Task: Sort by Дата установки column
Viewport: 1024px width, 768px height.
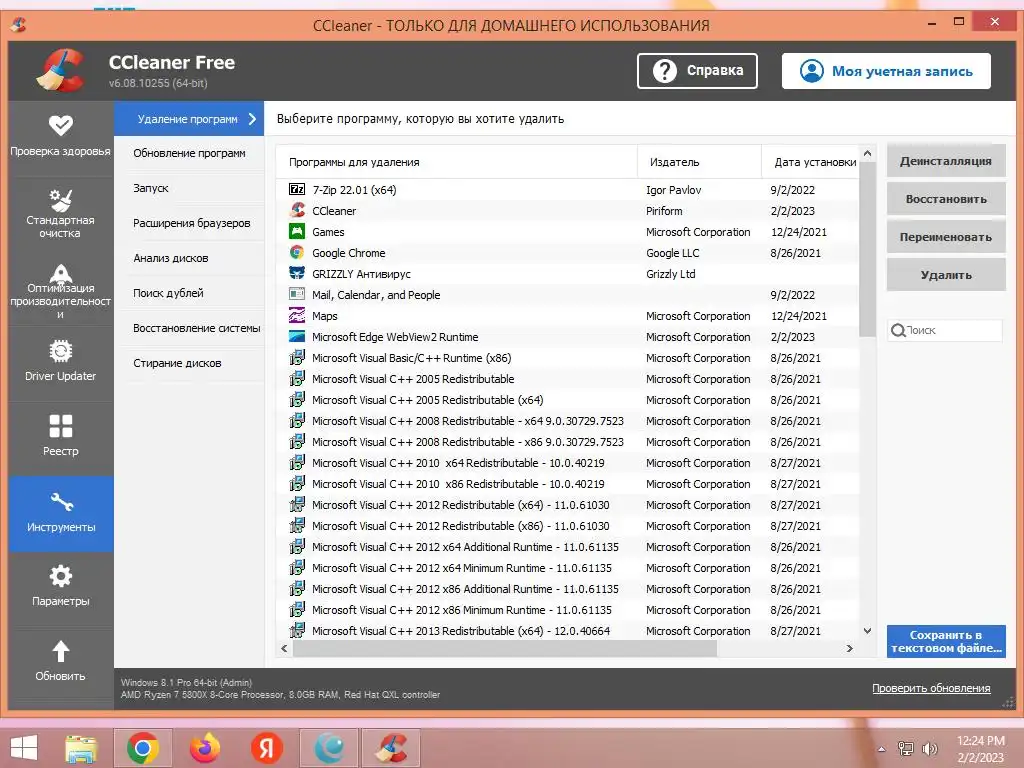Action: (810, 162)
